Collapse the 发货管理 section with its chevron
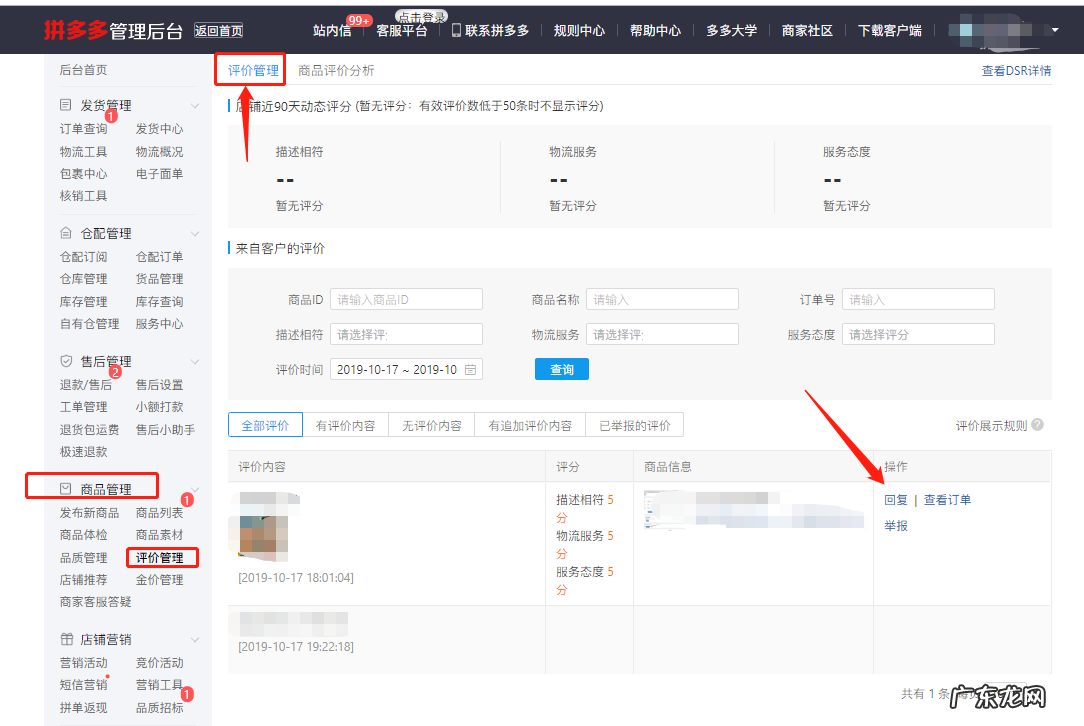Viewport: 1084px width, 726px height. tap(197, 104)
